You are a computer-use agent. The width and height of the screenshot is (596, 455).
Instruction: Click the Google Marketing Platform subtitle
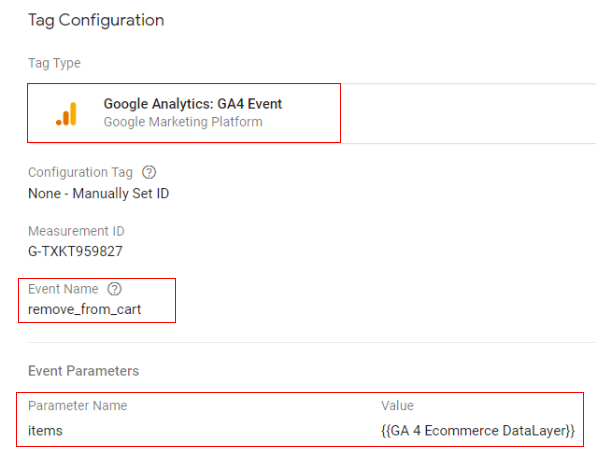pos(183,122)
